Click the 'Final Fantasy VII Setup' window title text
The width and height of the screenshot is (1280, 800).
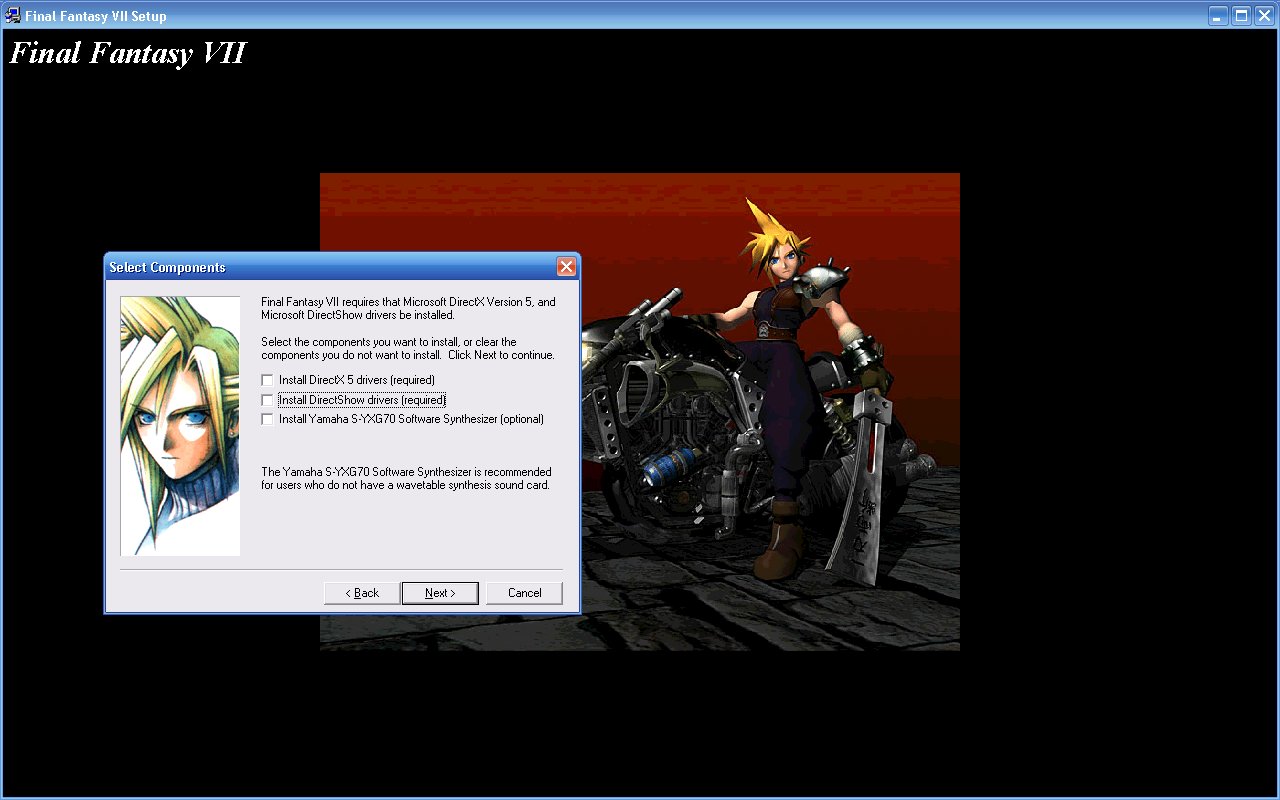96,16
